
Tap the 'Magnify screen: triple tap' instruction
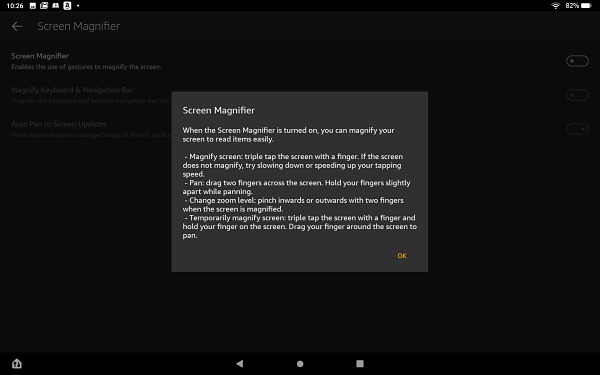tap(292, 165)
